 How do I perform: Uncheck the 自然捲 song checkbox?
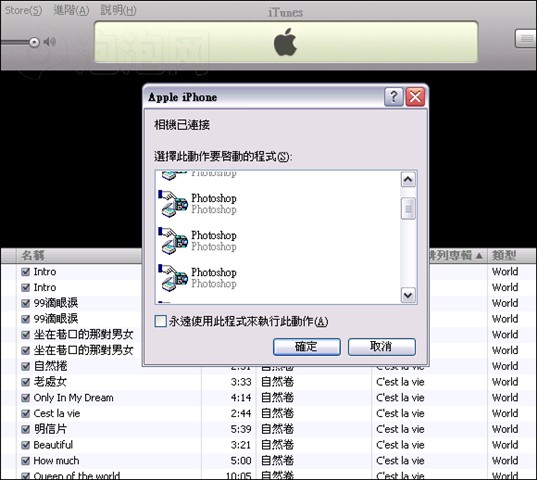(x=25, y=366)
